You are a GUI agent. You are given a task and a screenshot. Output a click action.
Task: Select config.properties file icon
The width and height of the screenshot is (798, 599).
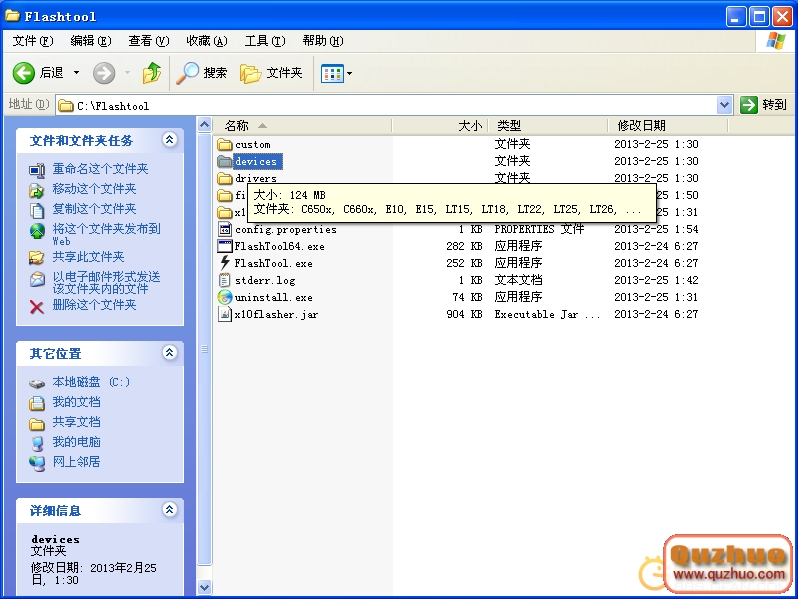(224, 229)
